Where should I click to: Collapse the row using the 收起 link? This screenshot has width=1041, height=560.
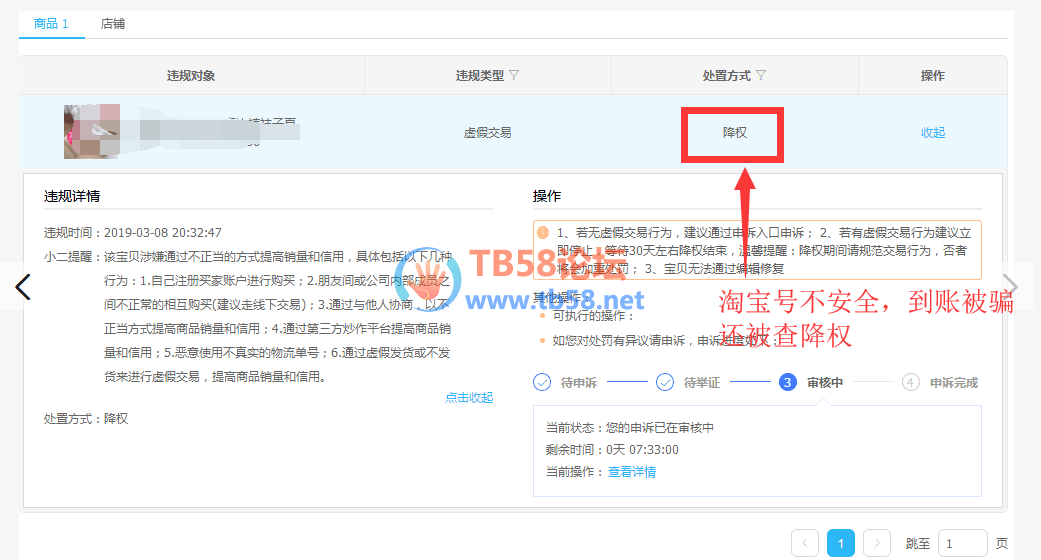(932, 132)
